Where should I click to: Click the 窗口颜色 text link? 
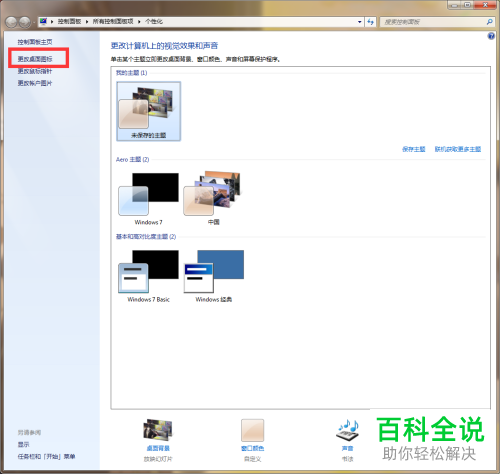click(x=252, y=448)
